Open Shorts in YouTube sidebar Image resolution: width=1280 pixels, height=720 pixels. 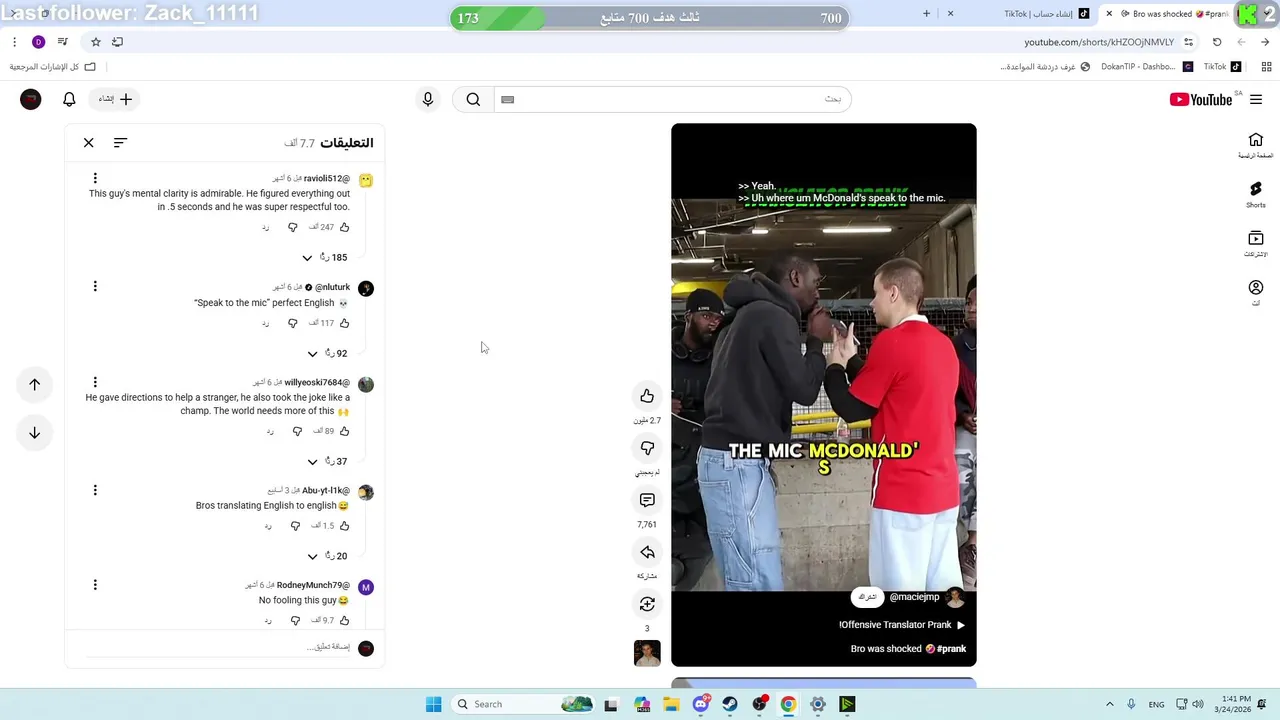pos(1256,194)
